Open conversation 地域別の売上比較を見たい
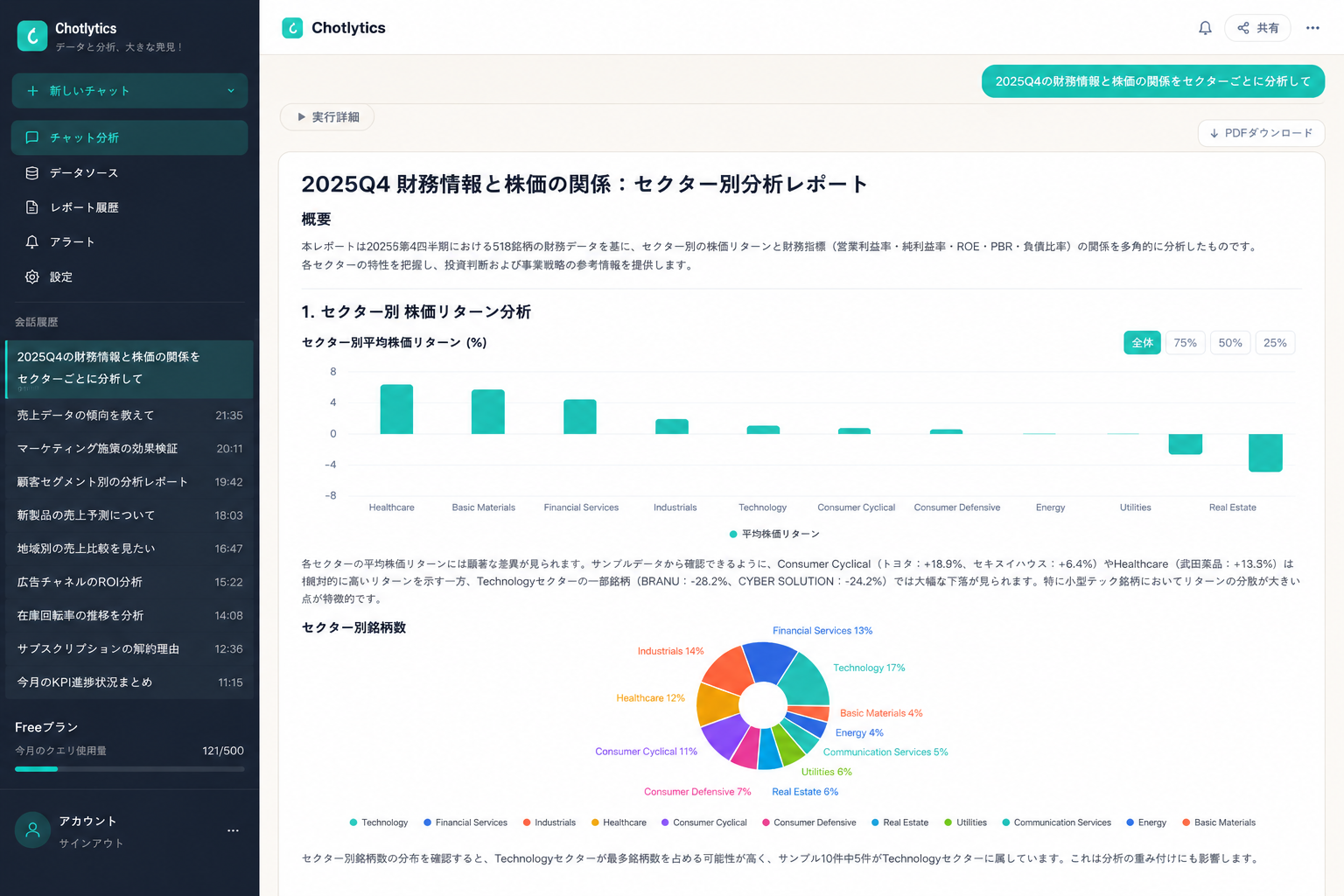Screen dimensions: 1344x896 (x=129, y=549)
